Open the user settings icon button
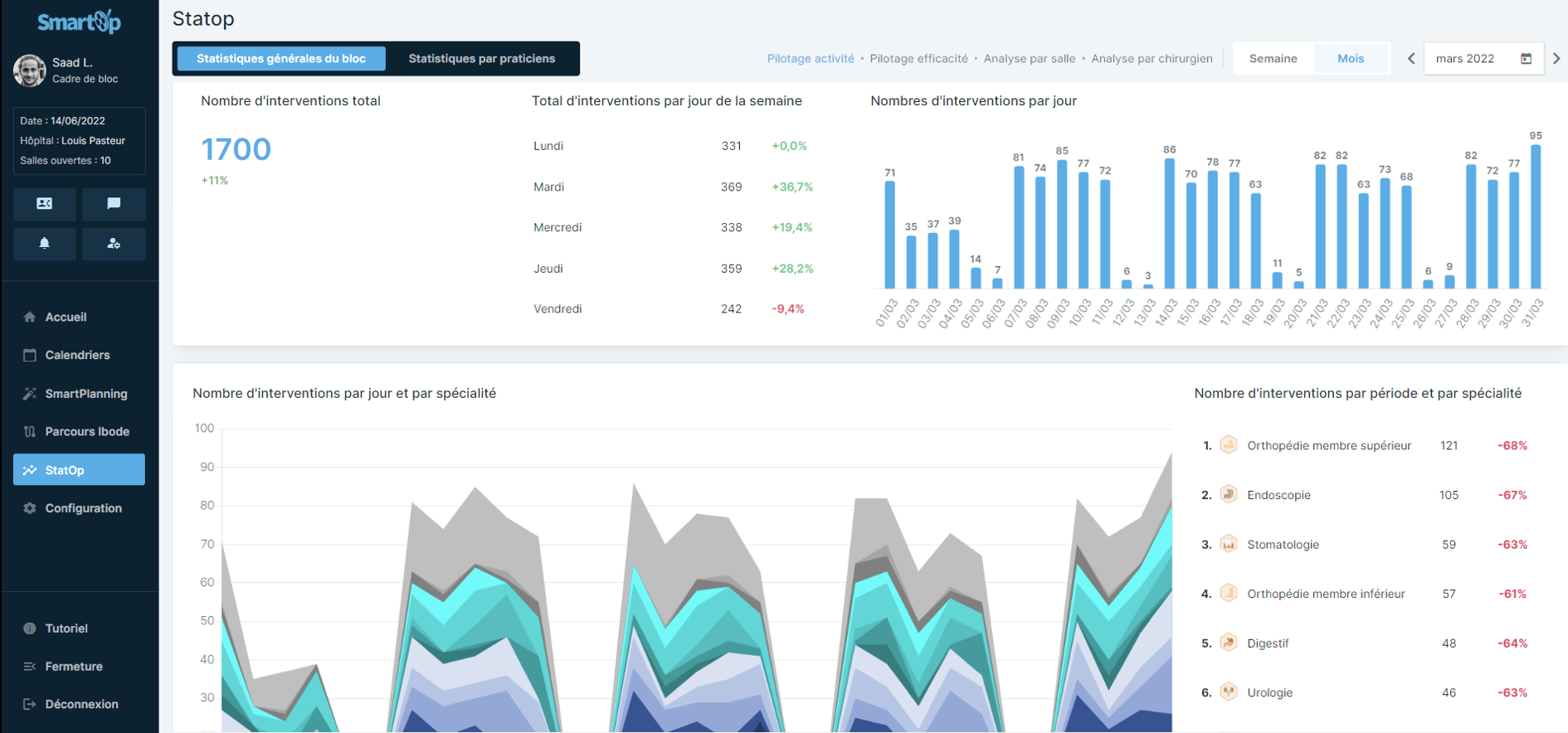 114,244
